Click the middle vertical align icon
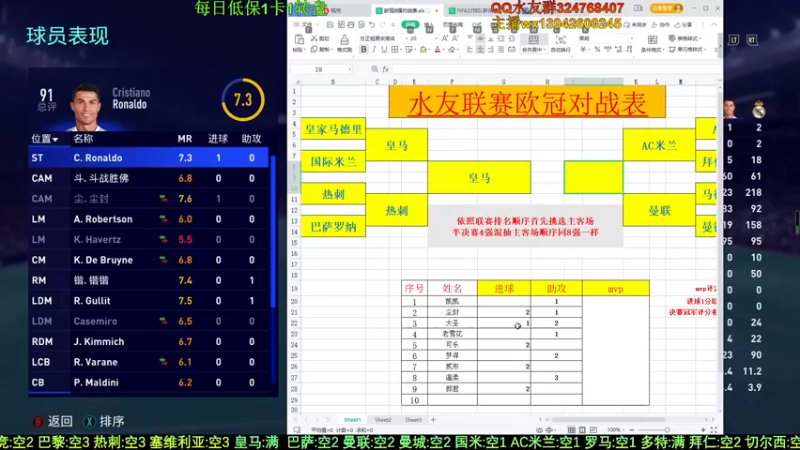The width and height of the screenshot is (800, 450). (x=480, y=38)
